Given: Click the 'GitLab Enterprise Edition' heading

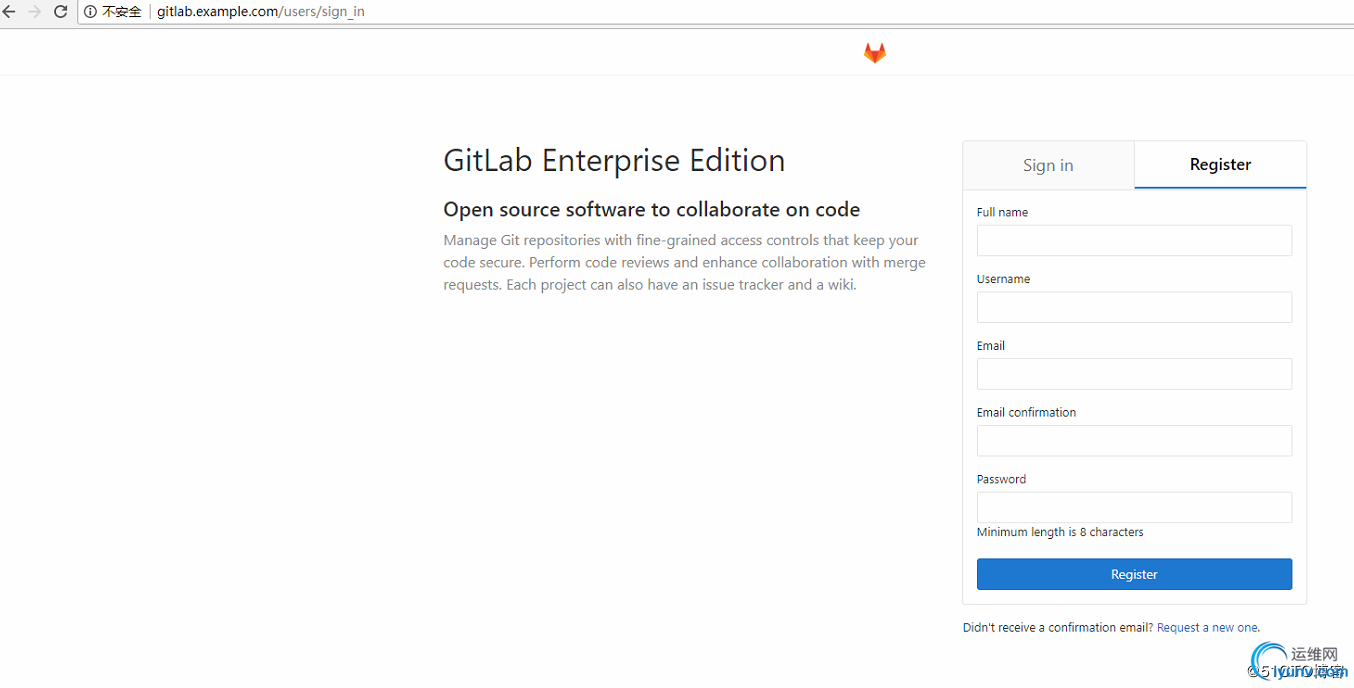Looking at the screenshot, I should (x=614, y=161).
